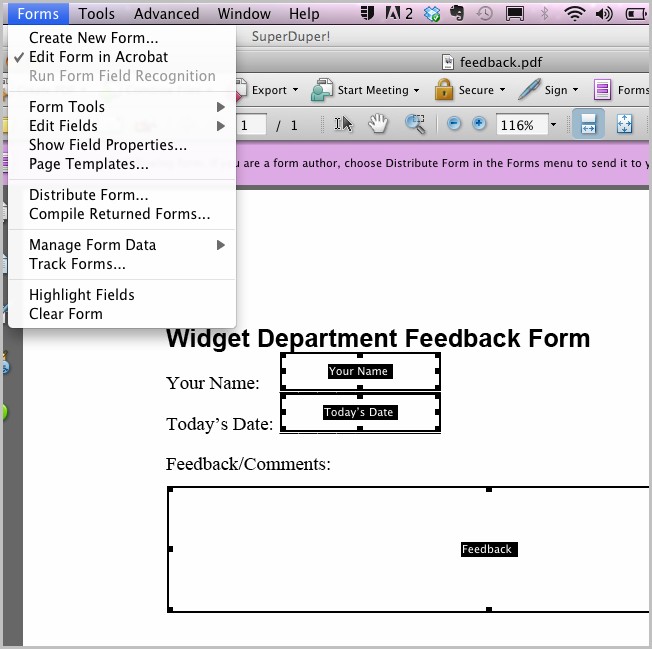Image resolution: width=652 pixels, height=649 pixels.
Task: Click the Sign pen icon
Action: click(x=529, y=89)
